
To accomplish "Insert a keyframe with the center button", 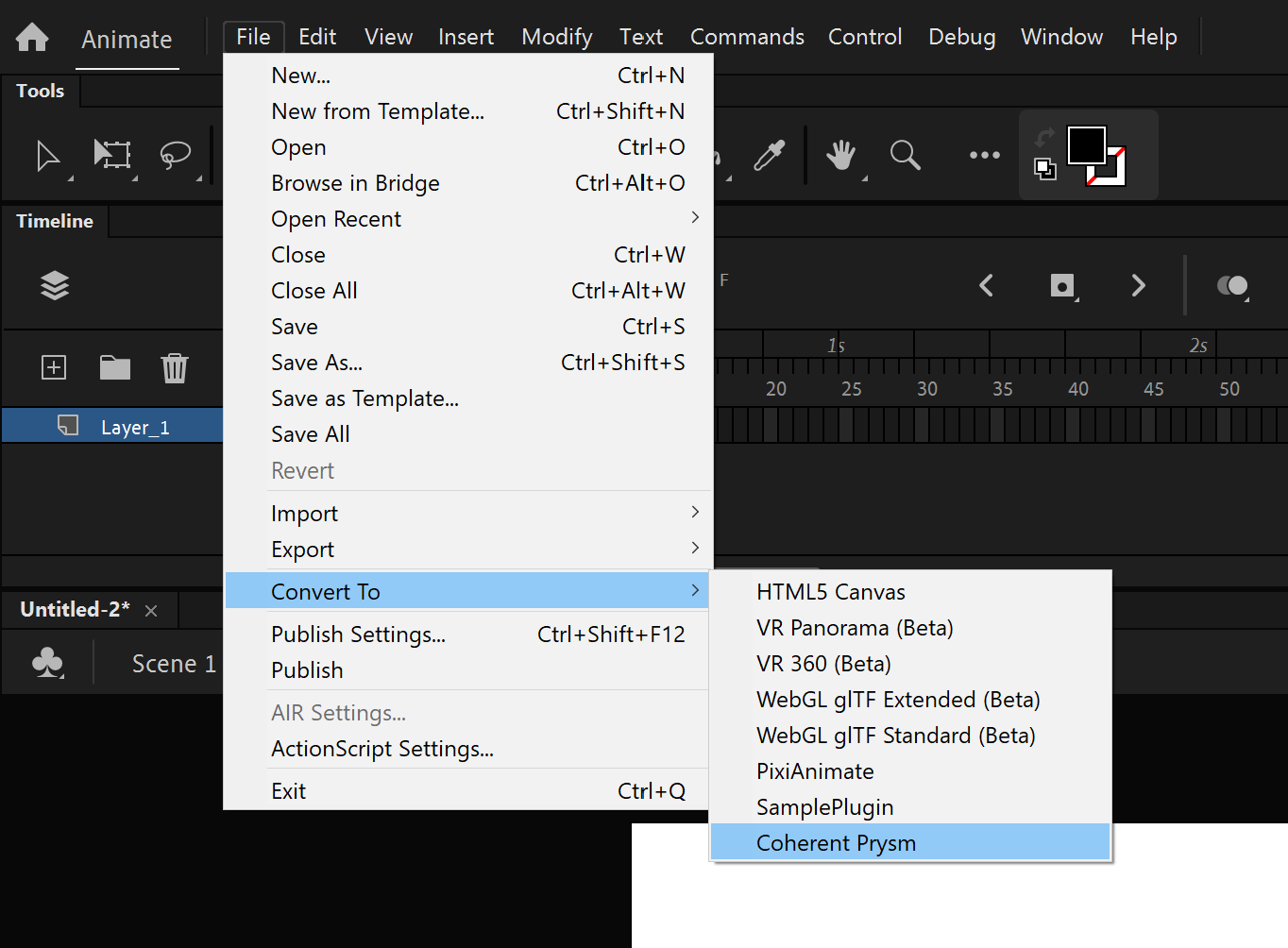I will point(1063,285).
